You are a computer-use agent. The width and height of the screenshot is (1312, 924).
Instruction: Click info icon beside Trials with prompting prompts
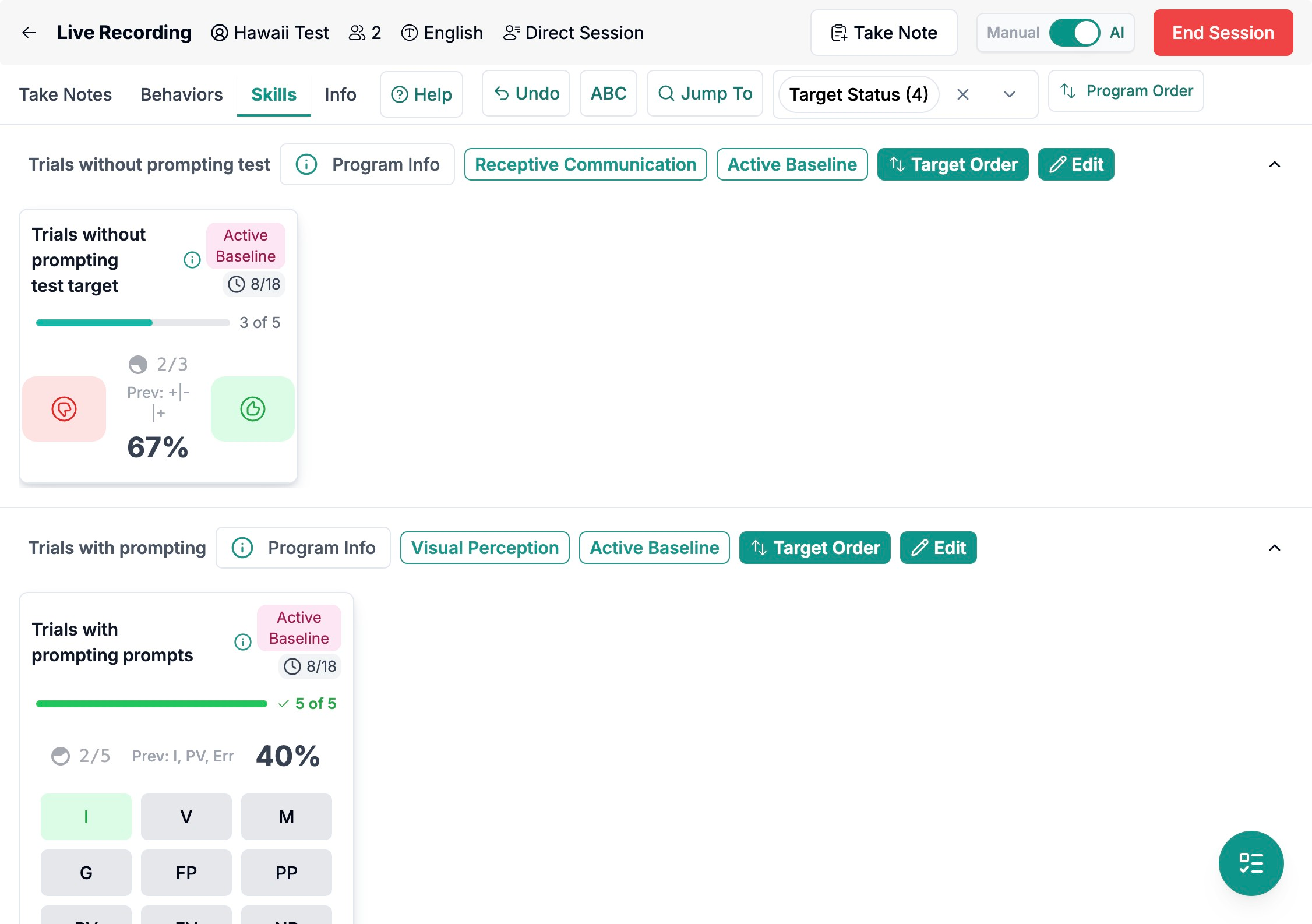click(243, 642)
